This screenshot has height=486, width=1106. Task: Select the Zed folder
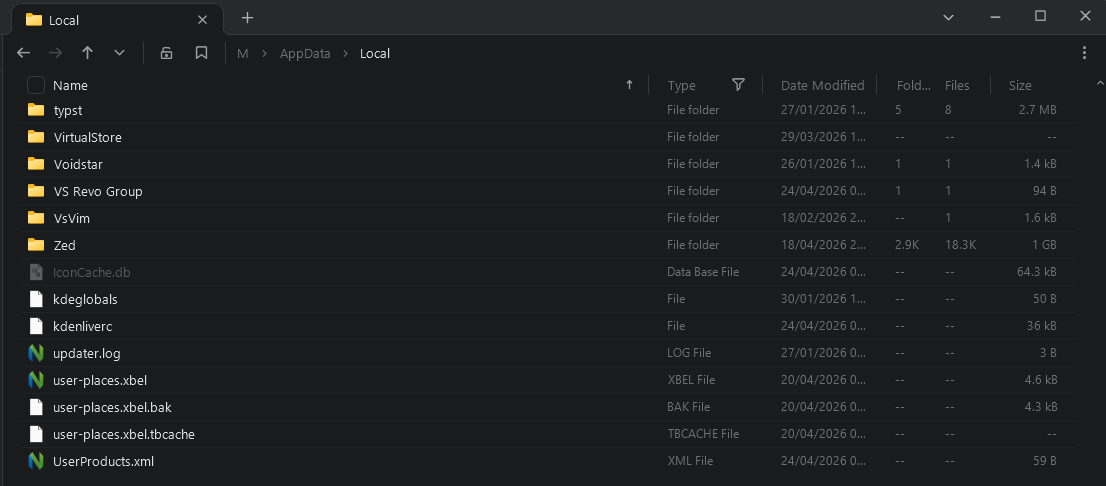coord(547,245)
